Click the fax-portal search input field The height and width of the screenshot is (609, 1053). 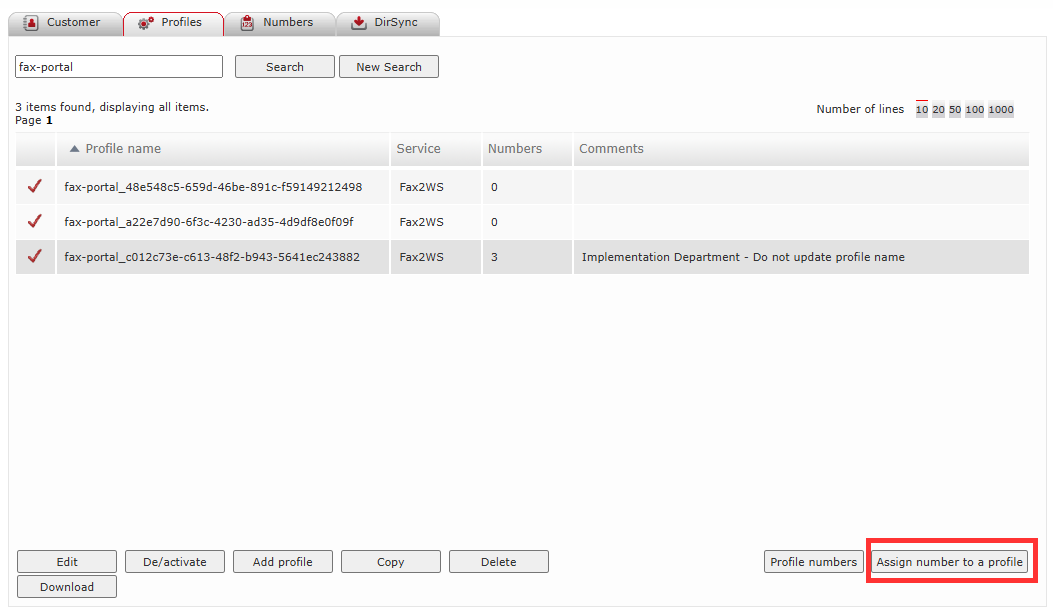tap(118, 66)
